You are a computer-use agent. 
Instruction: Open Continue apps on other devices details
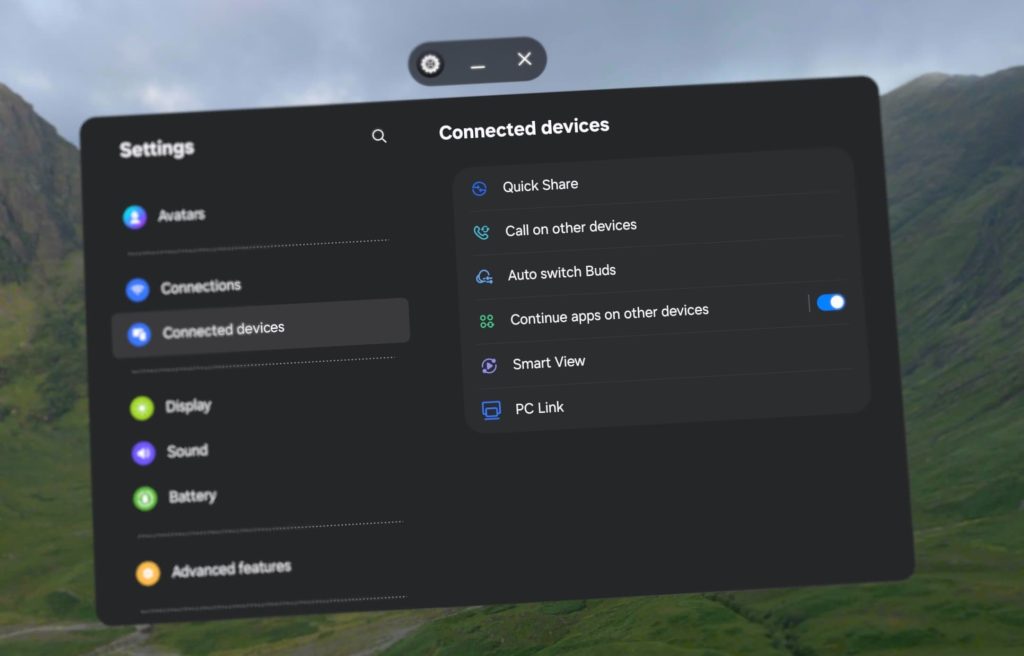[609, 315]
